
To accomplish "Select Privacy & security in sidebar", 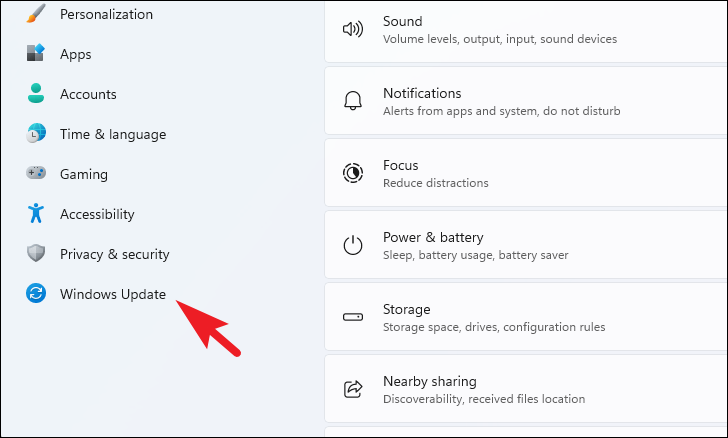I will (114, 254).
